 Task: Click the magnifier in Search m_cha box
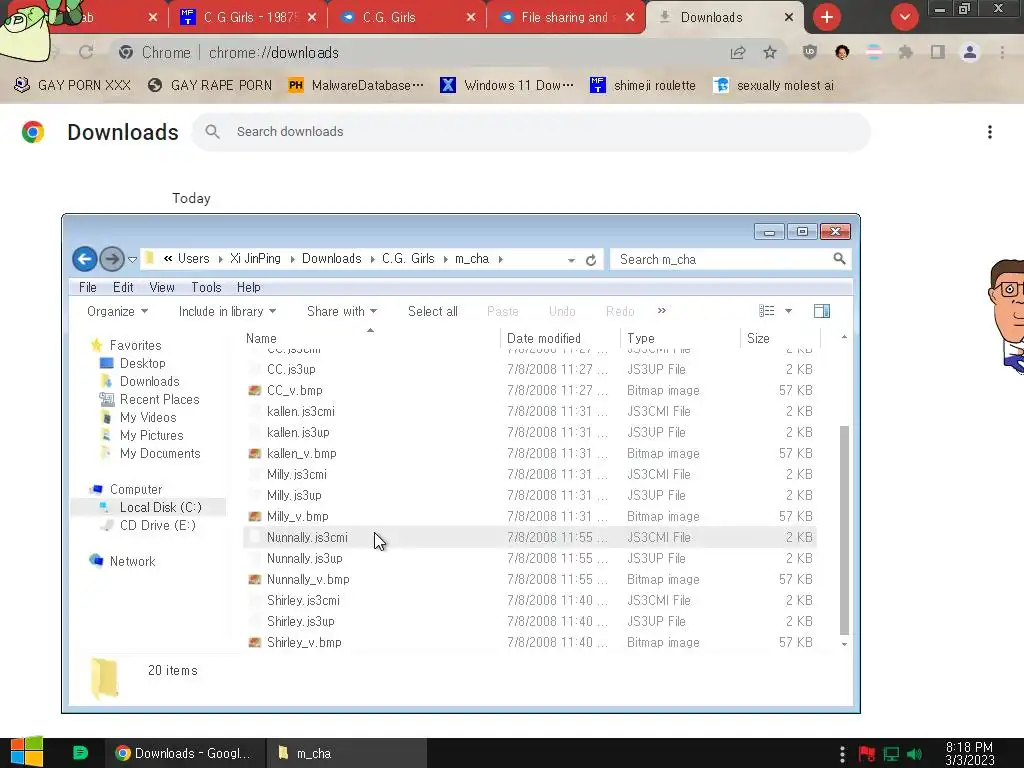[839, 259]
